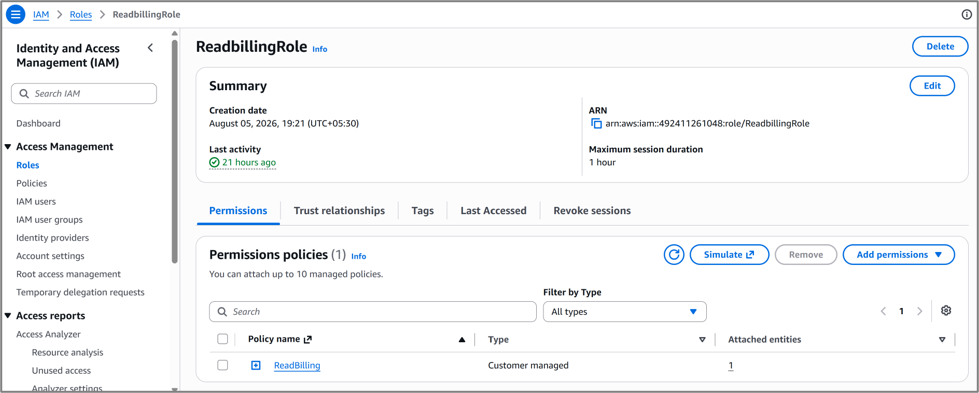
Task: Sort the Type column with its arrow
Action: (702, 340)
